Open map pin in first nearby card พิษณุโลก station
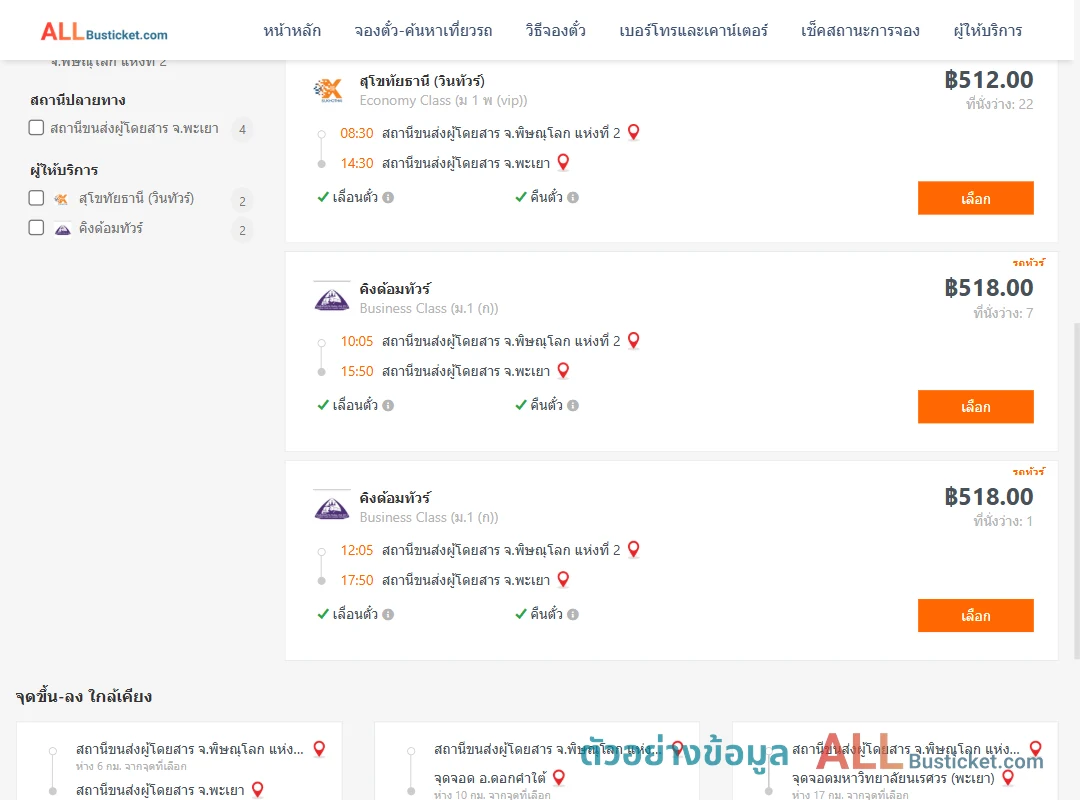 pos(320,748)
